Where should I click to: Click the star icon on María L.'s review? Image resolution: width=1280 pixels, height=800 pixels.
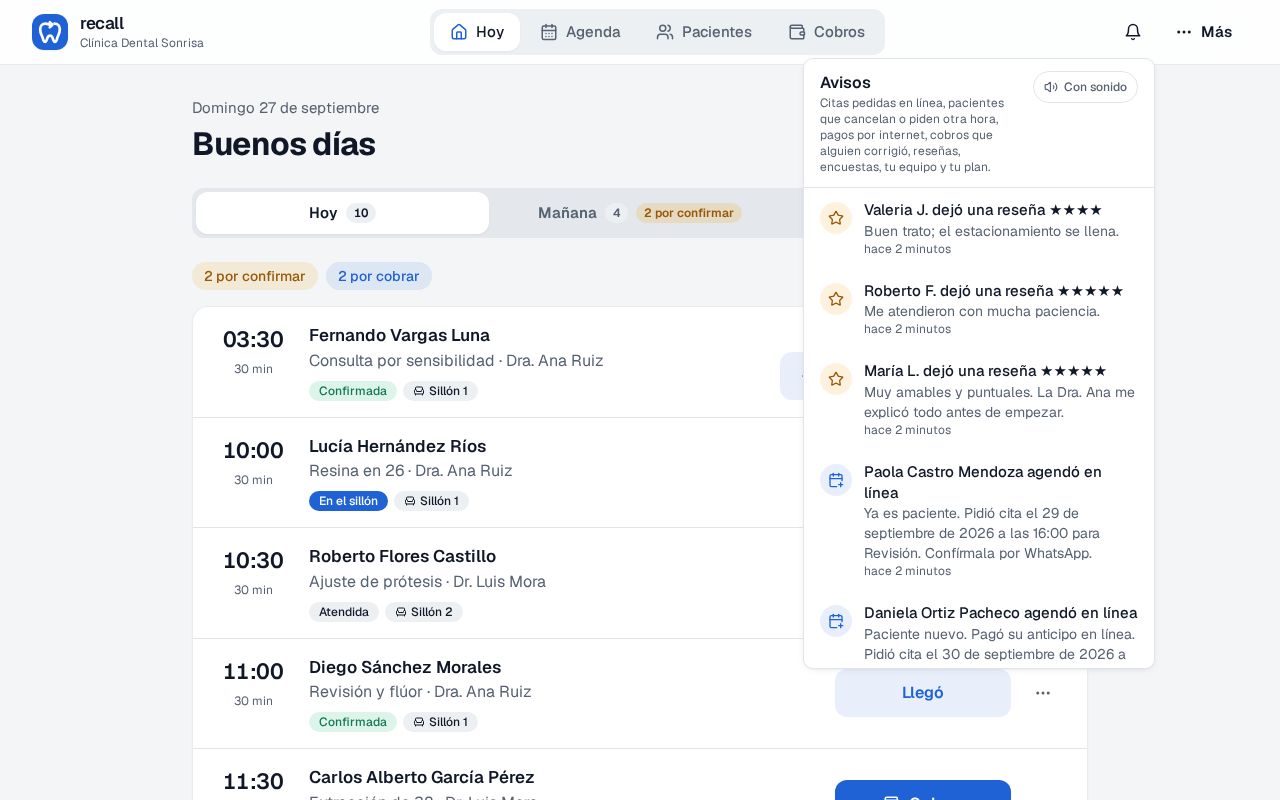(x=836, y=379)
